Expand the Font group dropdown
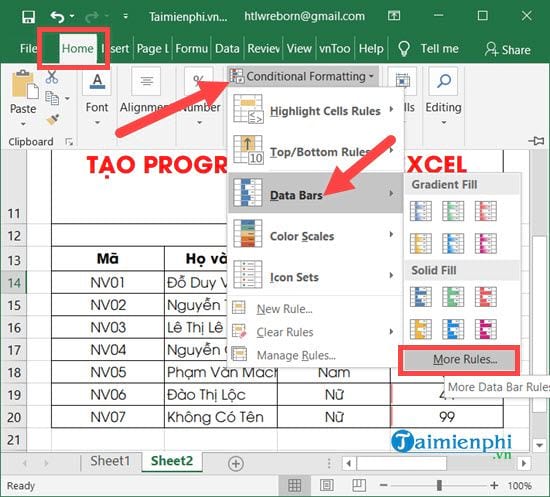This screenshot has width=550, height=497. click(x=97, y=123)
